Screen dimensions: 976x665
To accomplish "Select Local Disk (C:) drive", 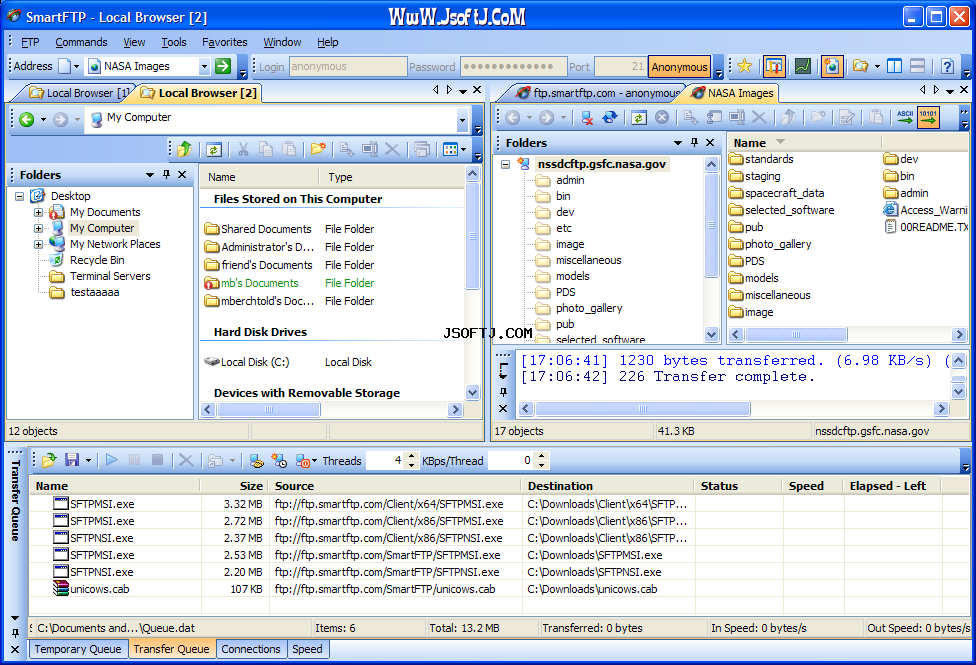I will click(248, 362).
